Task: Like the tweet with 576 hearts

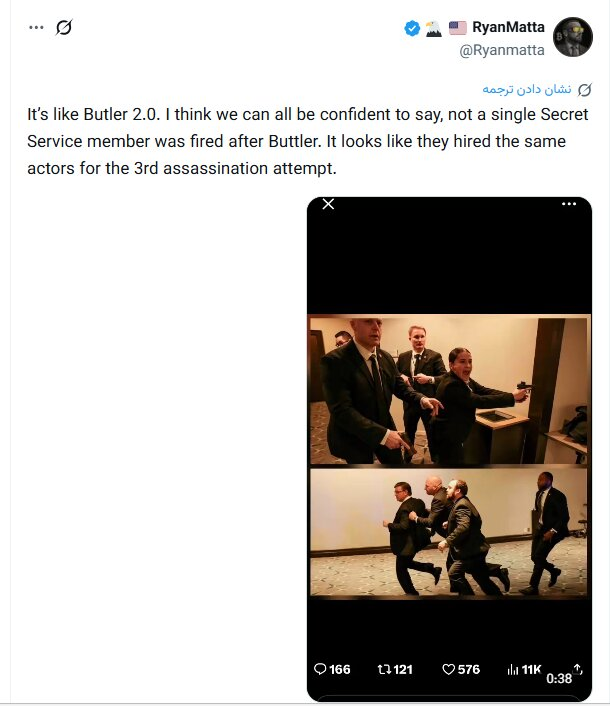Action: pyautogui.click(x=461, y=670)
